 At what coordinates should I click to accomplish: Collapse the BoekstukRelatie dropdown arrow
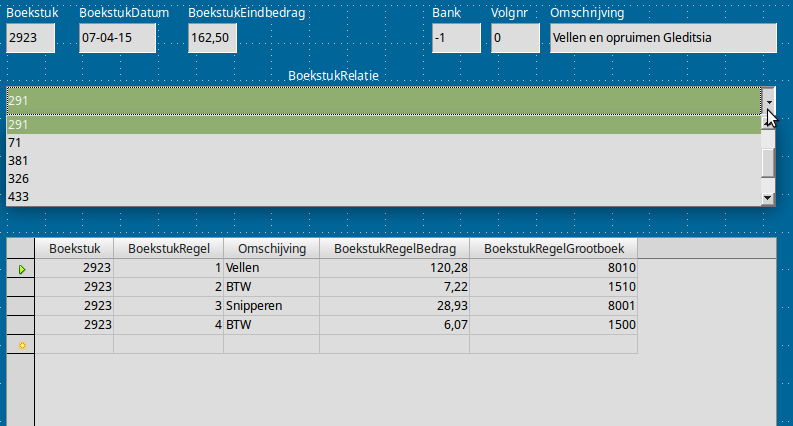pyautogui.click(x=768, y=101)
